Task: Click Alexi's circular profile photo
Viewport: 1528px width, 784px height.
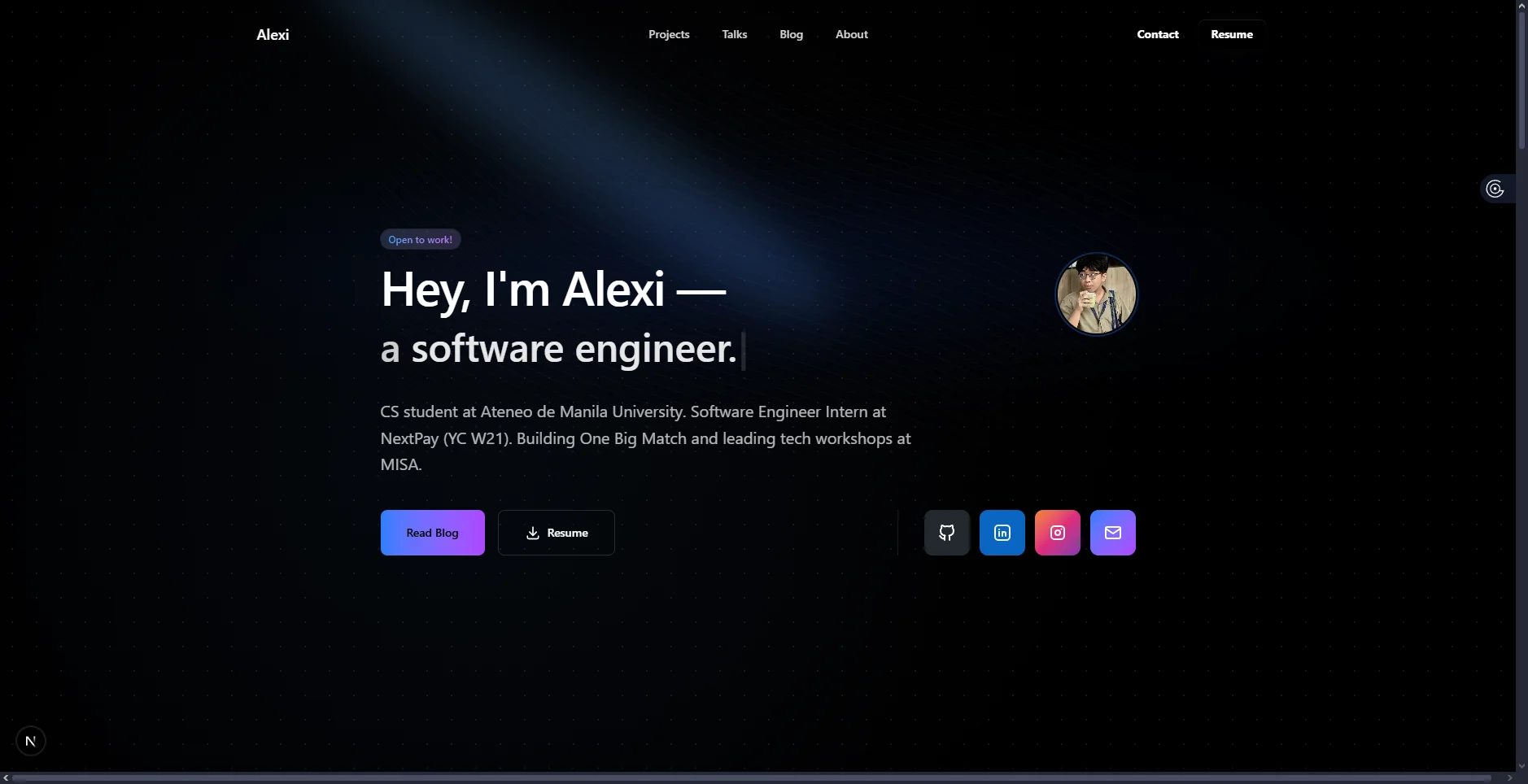Action: pos(1096,294)
